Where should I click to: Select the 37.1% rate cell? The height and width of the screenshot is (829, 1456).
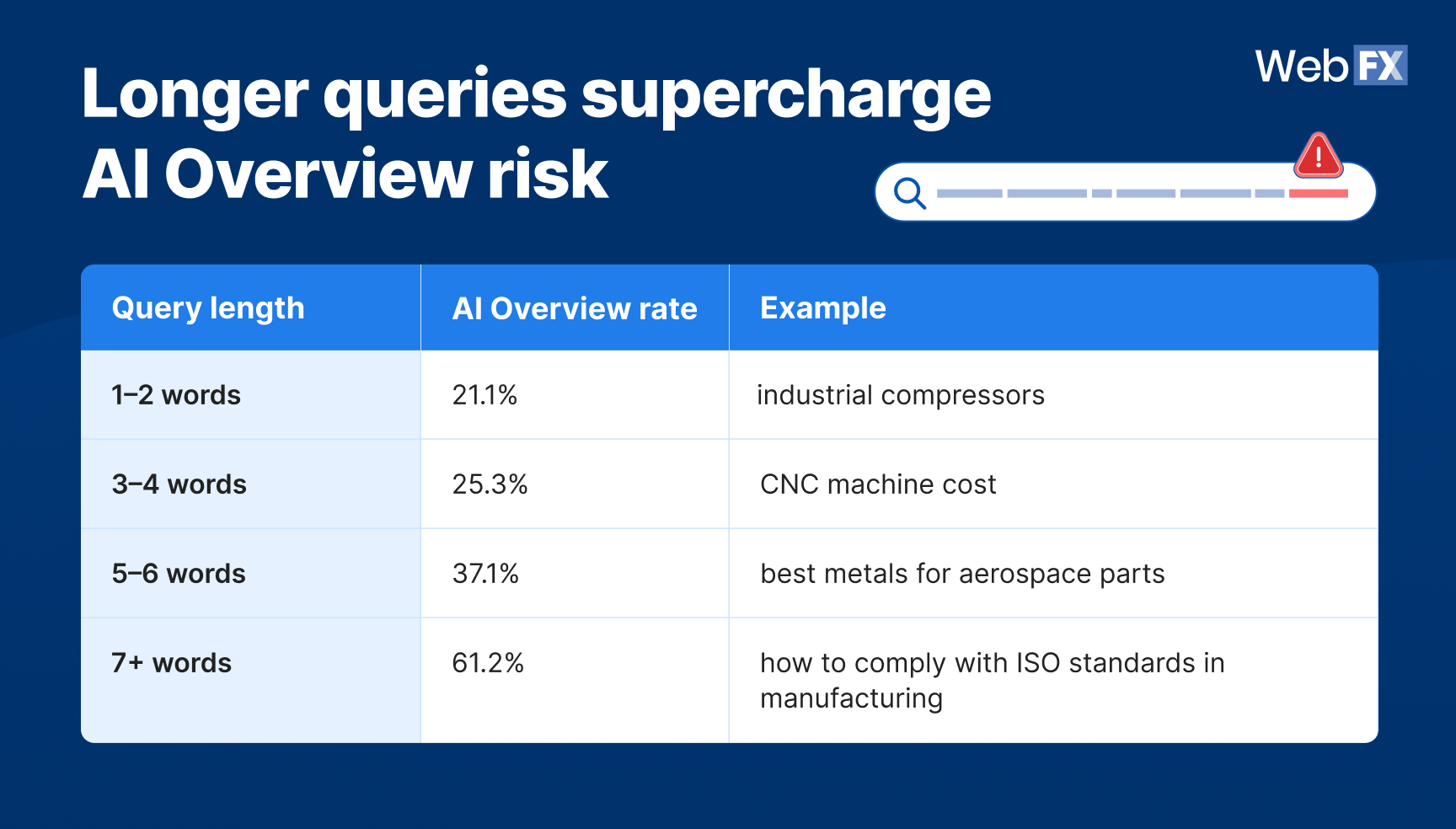(x=485, y=574)
